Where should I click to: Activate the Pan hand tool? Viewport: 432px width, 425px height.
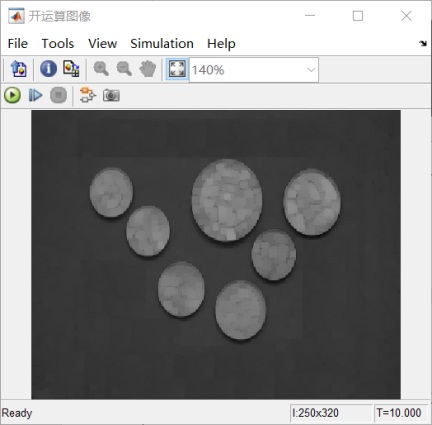tap(147, 69)
